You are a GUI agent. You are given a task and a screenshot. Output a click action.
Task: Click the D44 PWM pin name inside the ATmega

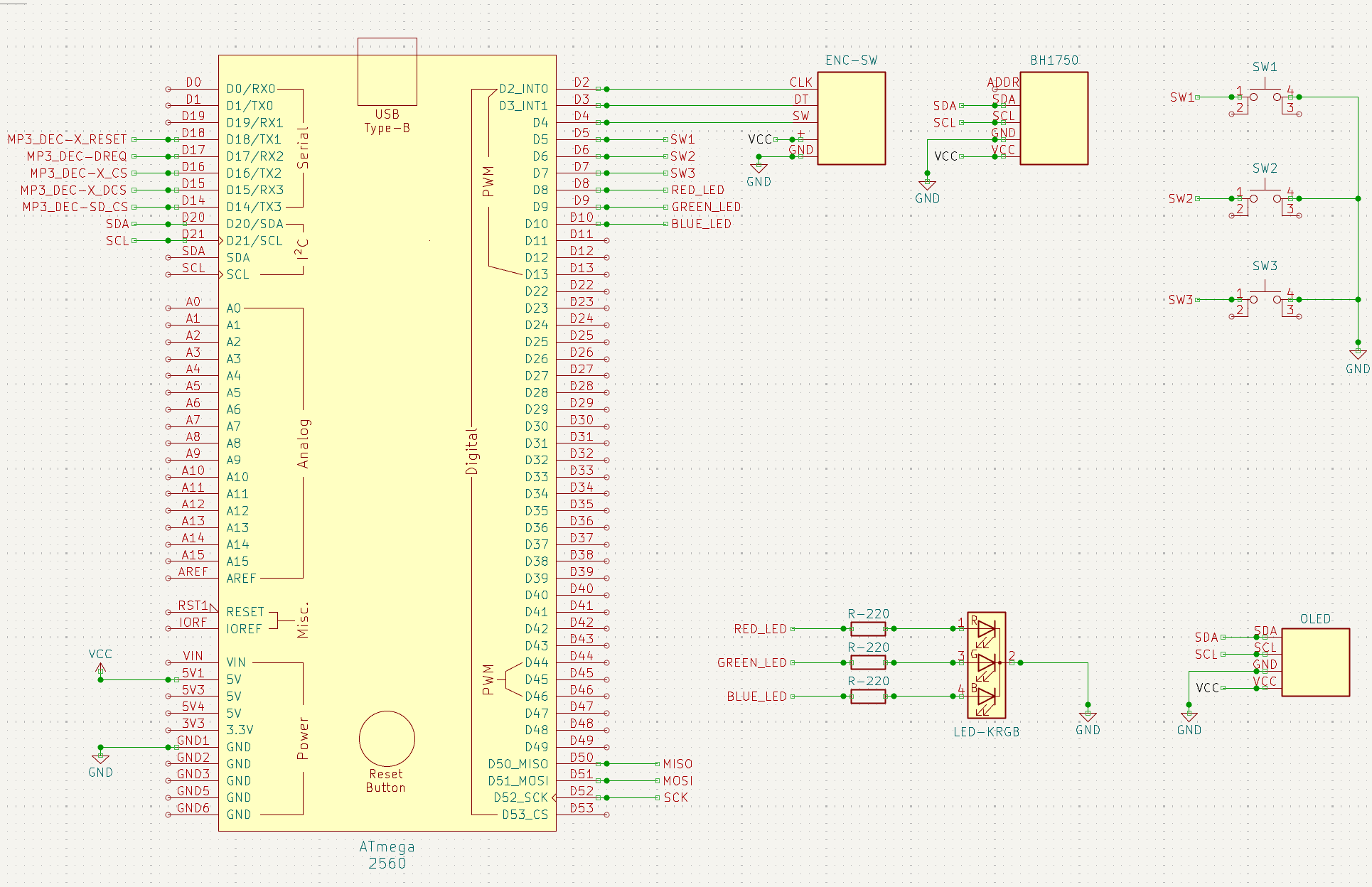pos(537,662)
